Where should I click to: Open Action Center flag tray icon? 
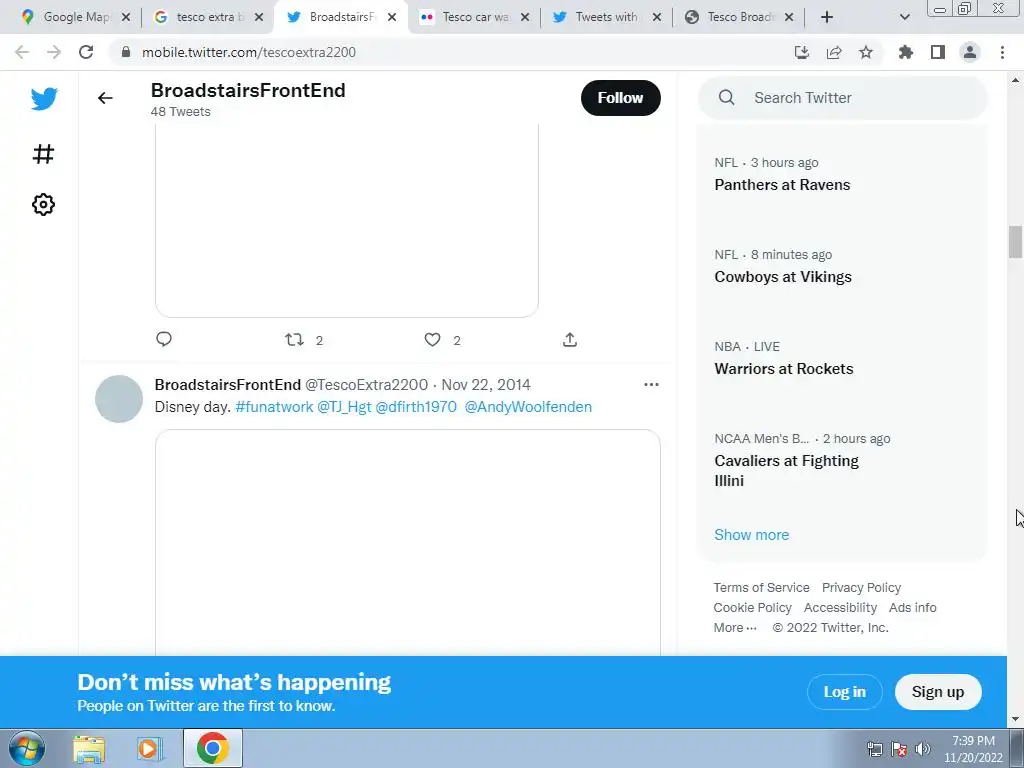pos(899,748)
